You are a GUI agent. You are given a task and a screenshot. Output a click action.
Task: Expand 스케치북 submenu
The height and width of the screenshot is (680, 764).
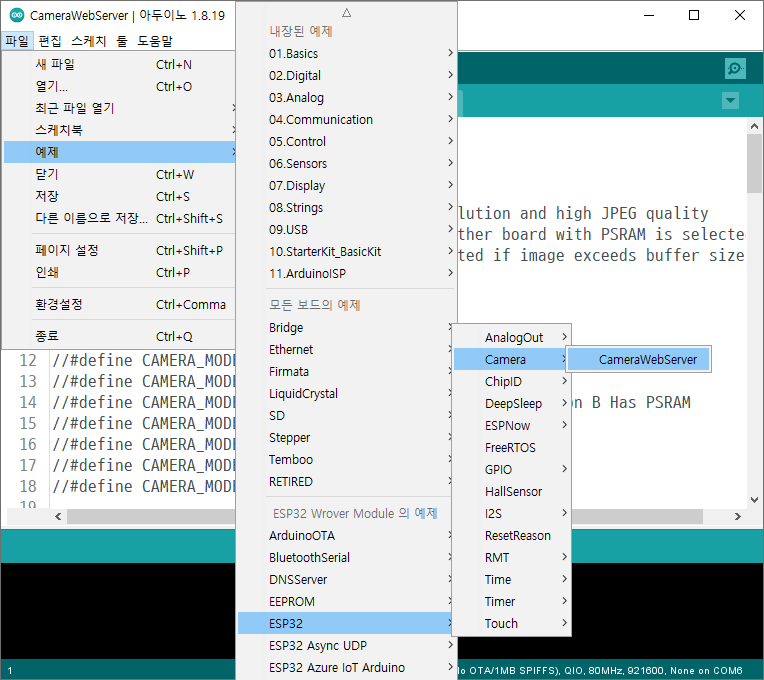click(119, 130)
